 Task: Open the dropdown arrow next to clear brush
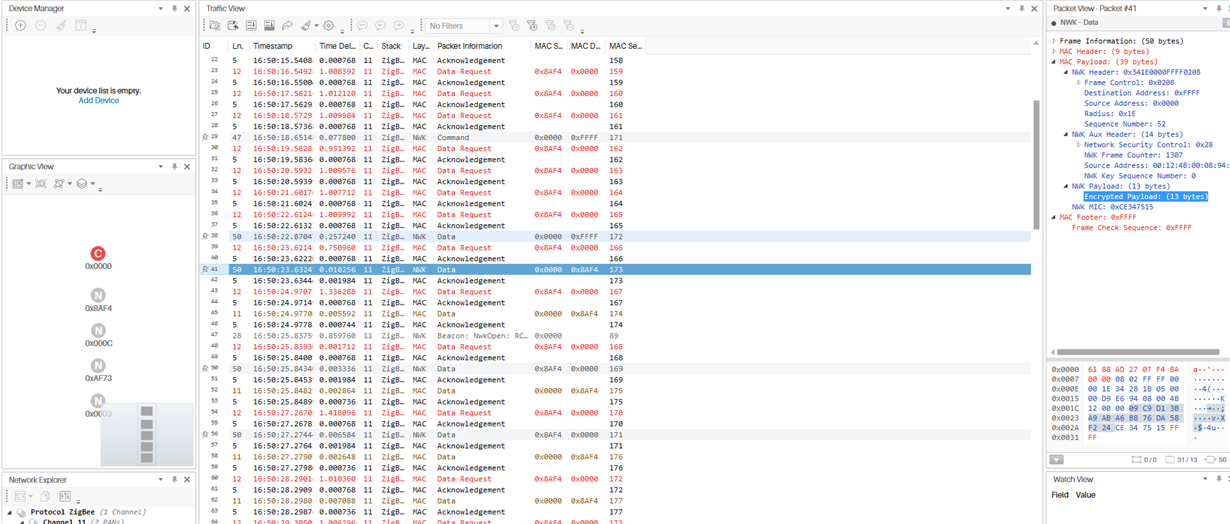(316, 26)
